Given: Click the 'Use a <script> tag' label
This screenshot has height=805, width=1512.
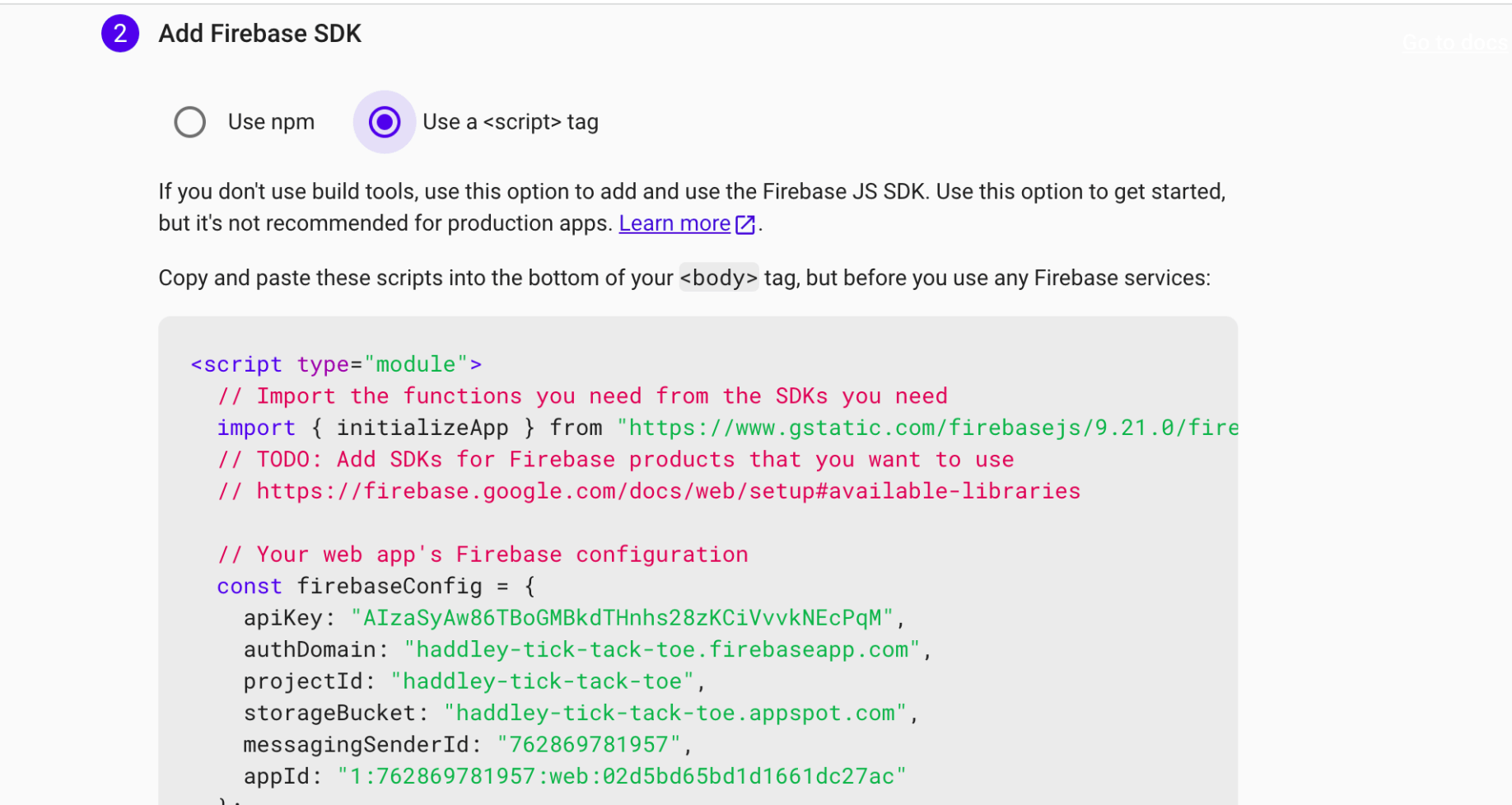Looking at the screenshot, I should (x=510, y=122).
